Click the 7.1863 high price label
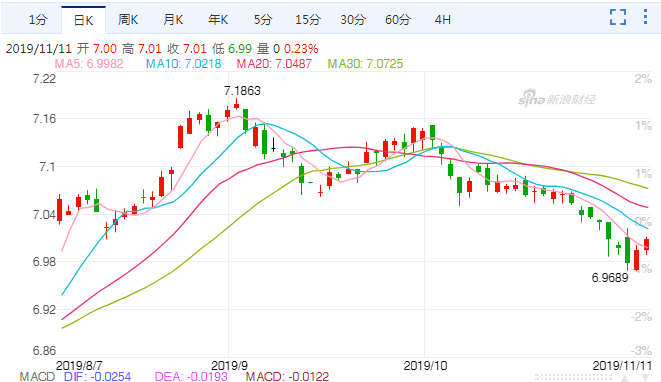 pyautogui.click(x=242, y=91)
